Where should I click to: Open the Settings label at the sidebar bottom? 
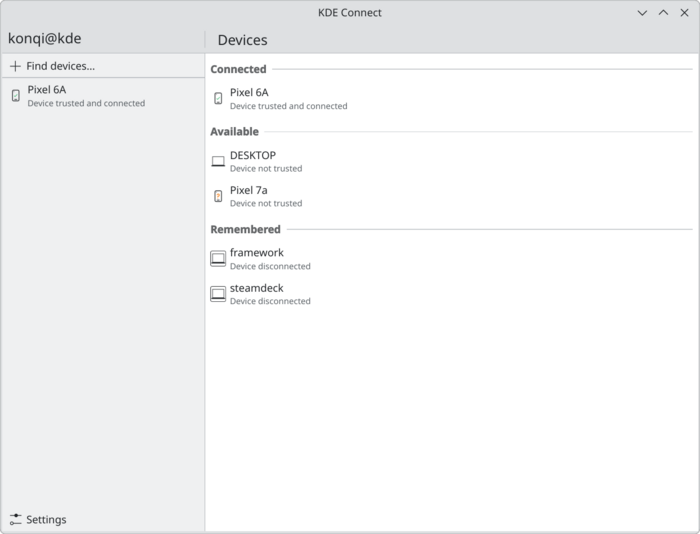click(46, 520)
